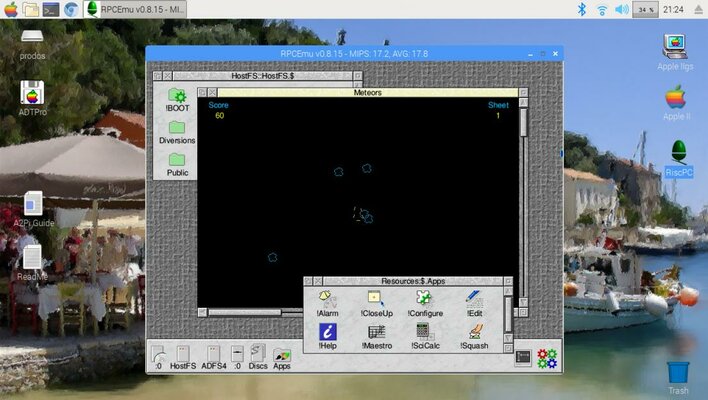Toggle size of HostFS::HostFS.$ window
Image resolution: width=708 pixels, height=400 pixels.
(358, 76)
